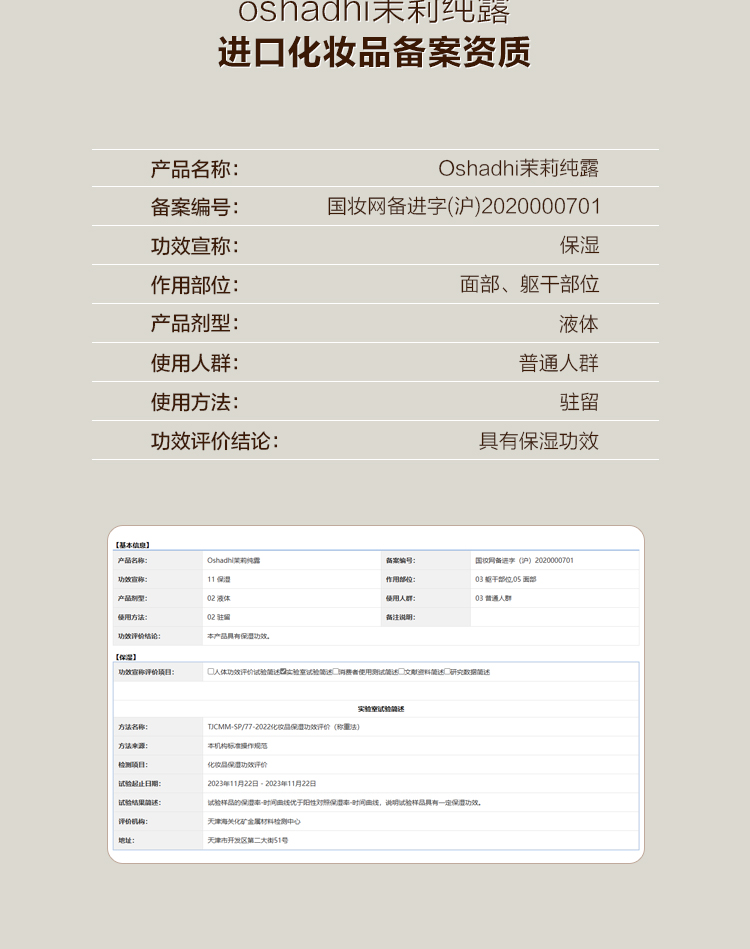Click the large value 具有保湿功效

point(539,441)
